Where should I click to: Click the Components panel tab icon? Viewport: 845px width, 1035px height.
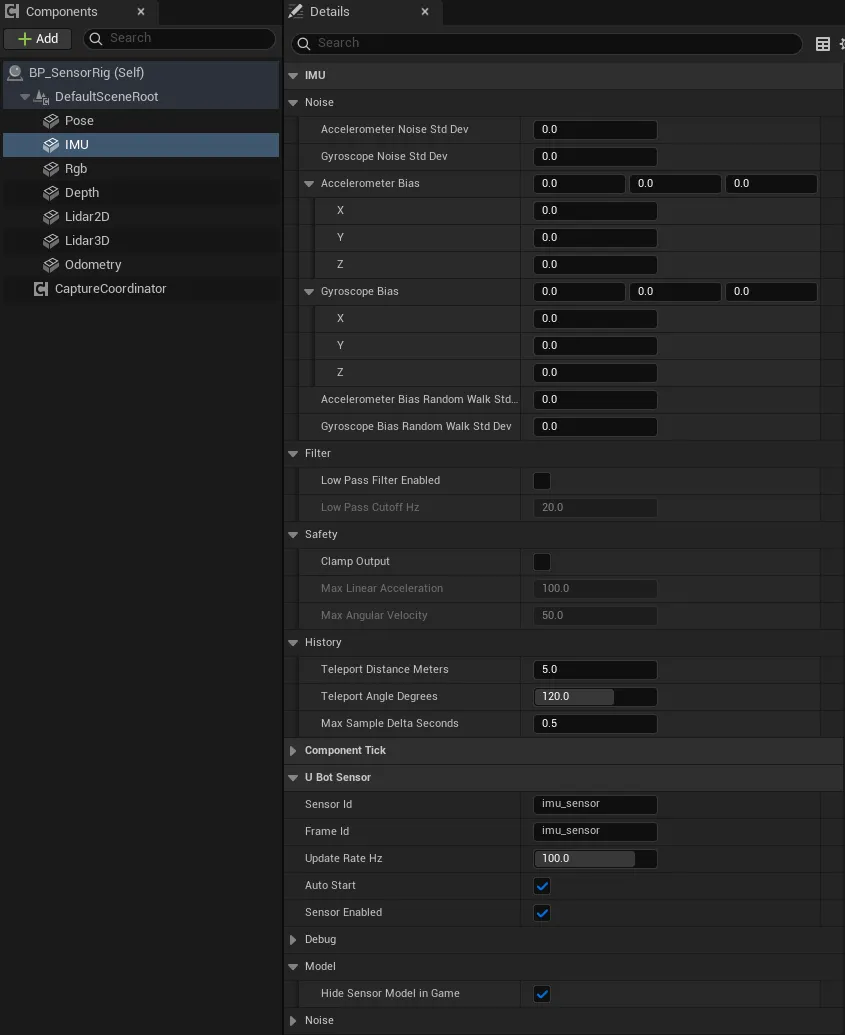click(x=12, y=11)
